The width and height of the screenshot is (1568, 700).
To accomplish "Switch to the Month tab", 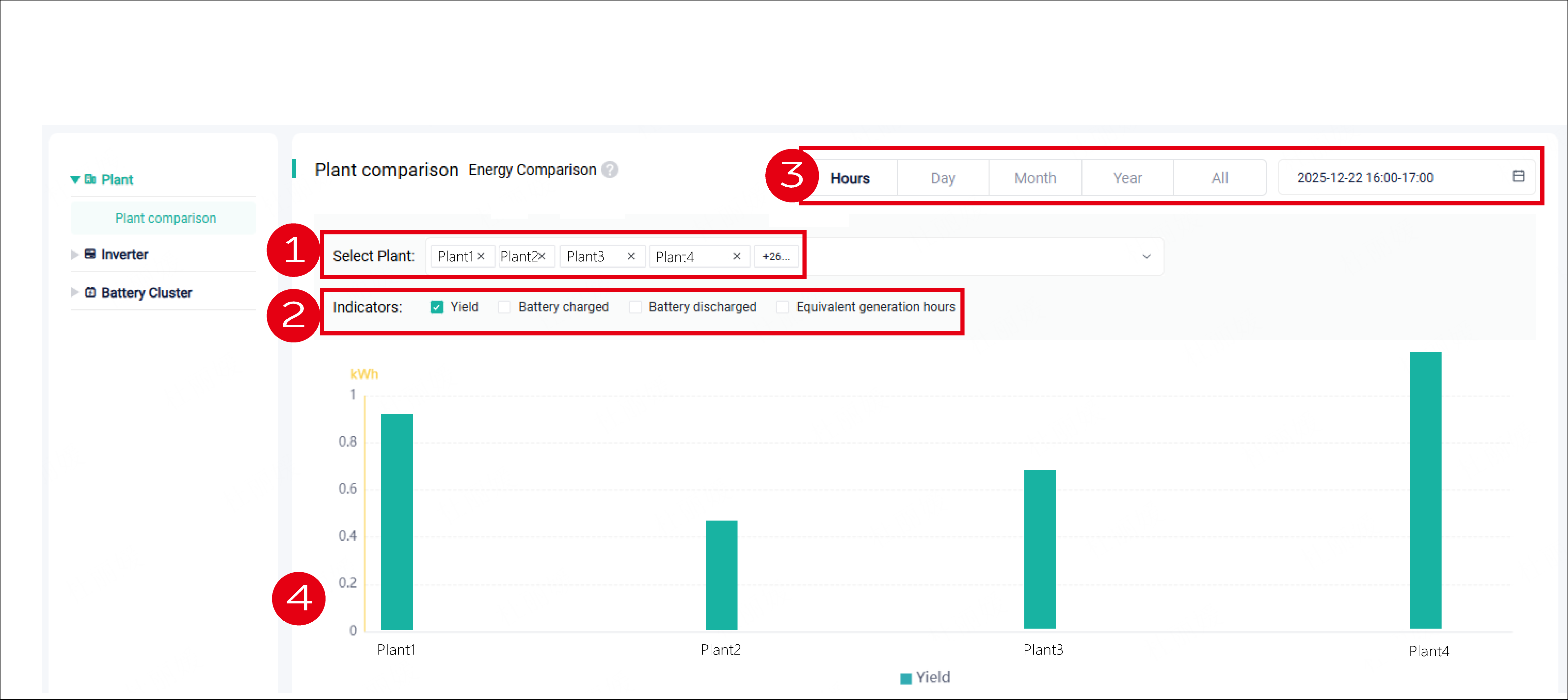I will 1035,178.
